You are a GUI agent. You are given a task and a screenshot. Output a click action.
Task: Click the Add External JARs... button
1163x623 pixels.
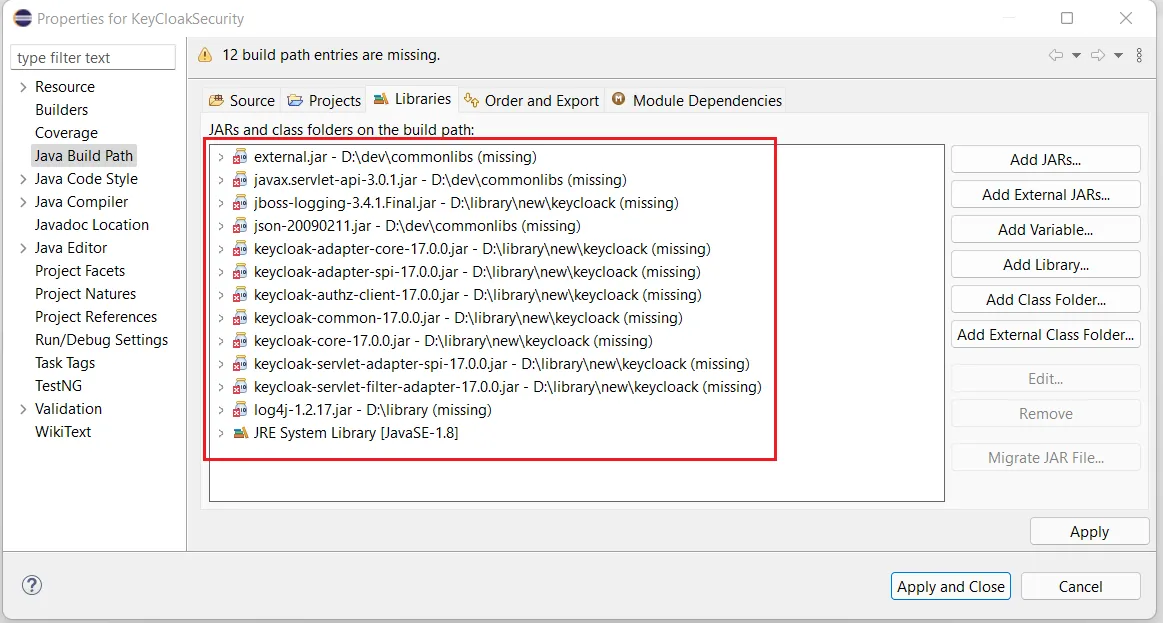(x=1045, y=194)
